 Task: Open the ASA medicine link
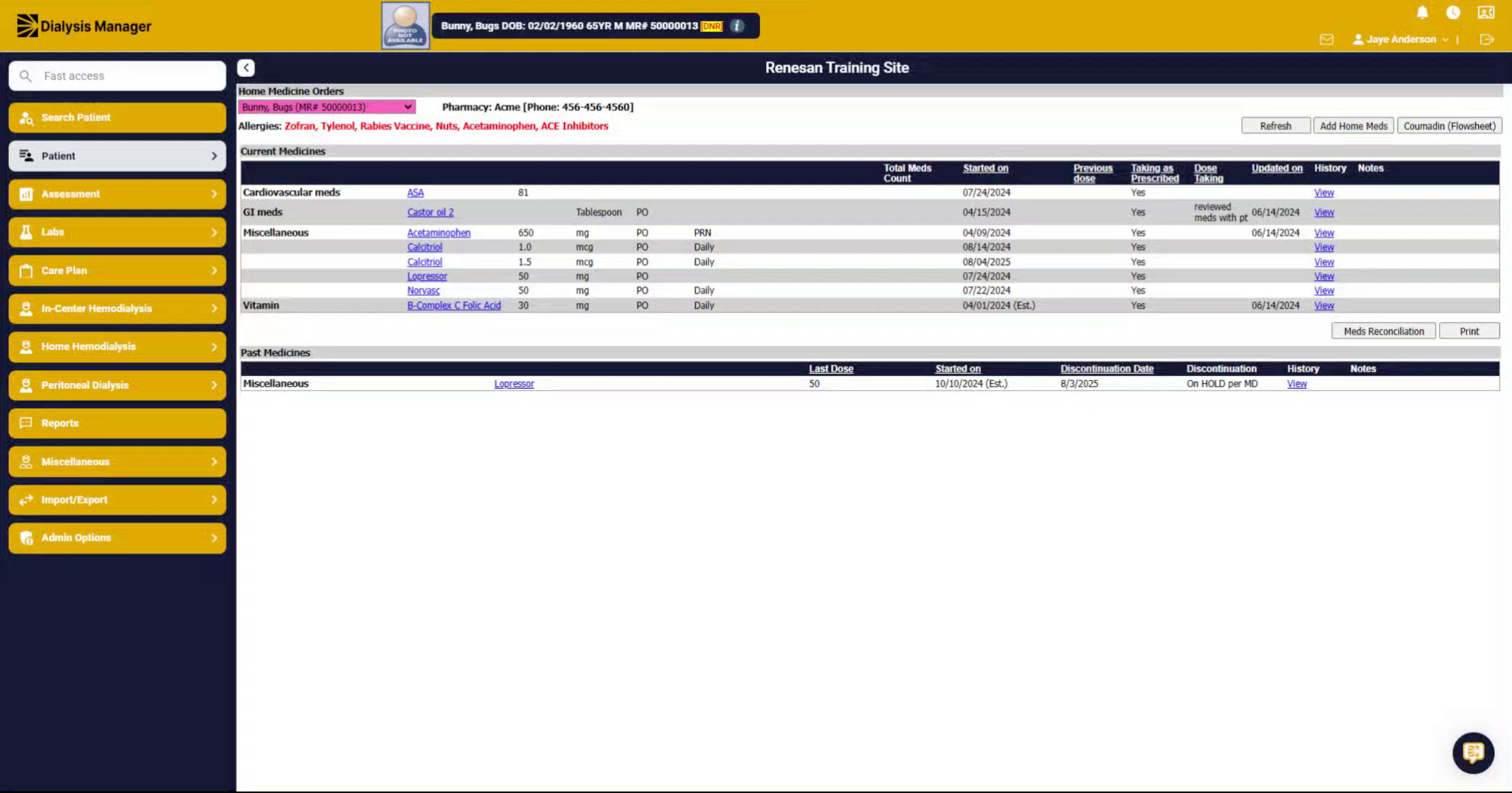[415, 193]
